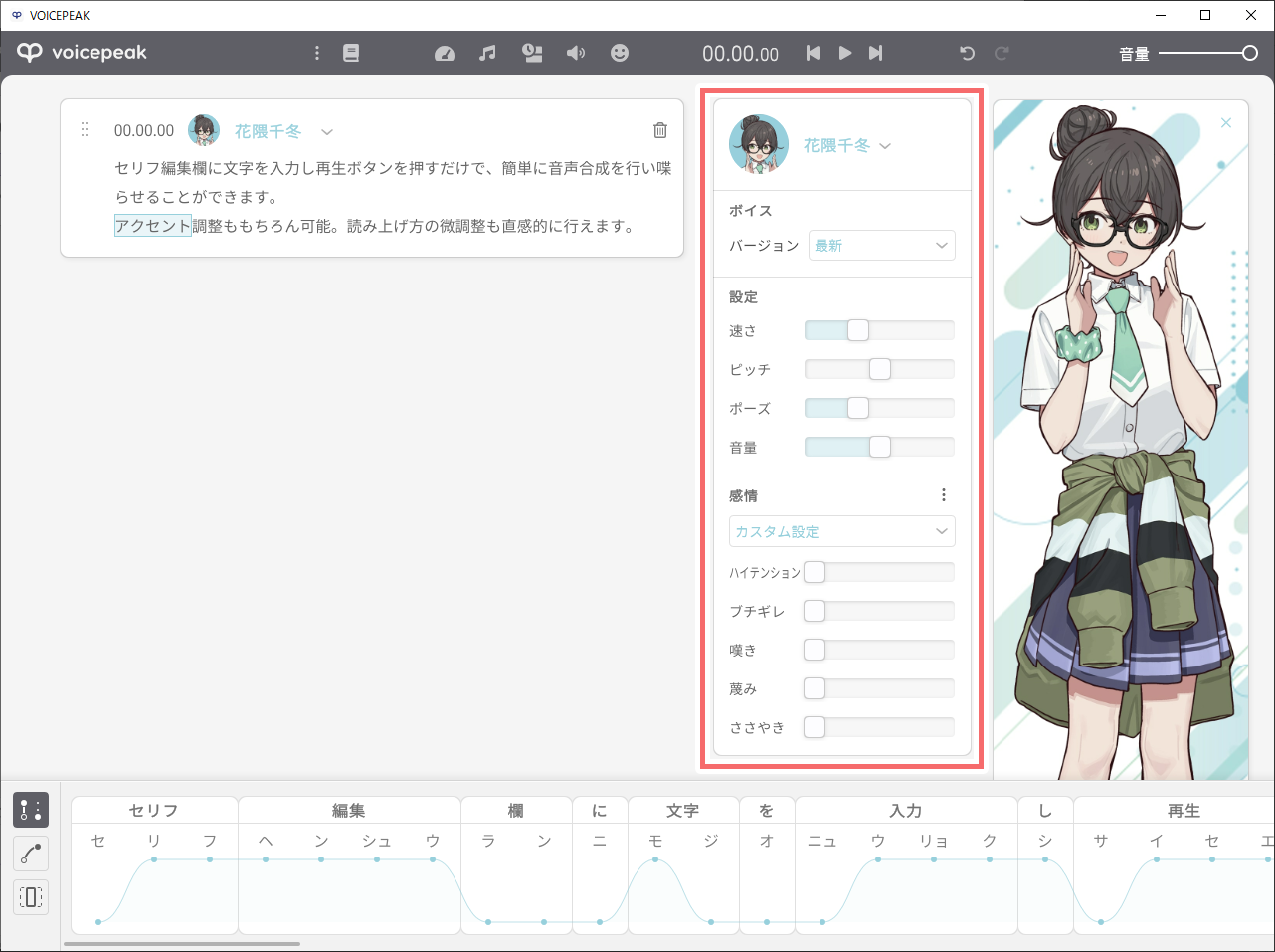Image resolution: width=1275 pixels, height=952 pixels.
Task: Select the セリフ word segment
Action: click(x=154, y=810)
